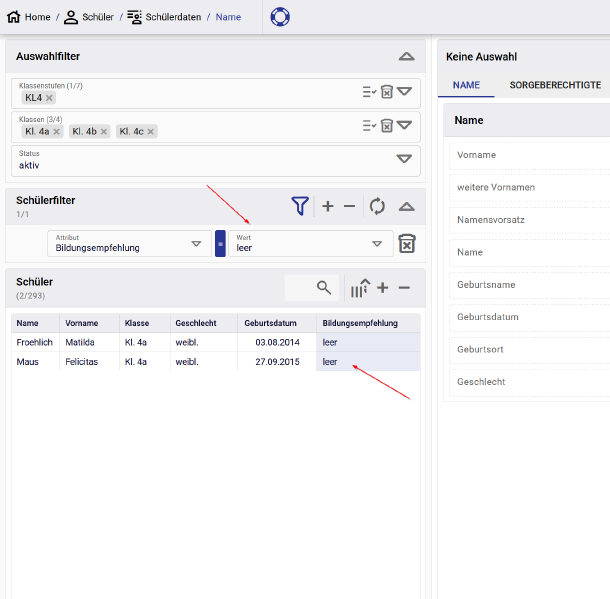Select the Name tab
Screen dimensions: 610x599
[466, 85]
